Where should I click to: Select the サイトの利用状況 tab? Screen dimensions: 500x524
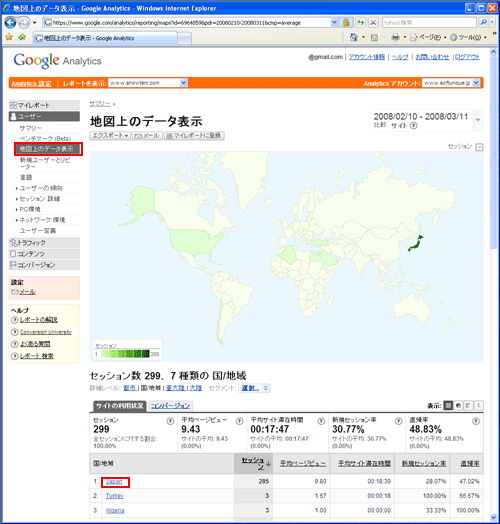(x=119, y=406)
